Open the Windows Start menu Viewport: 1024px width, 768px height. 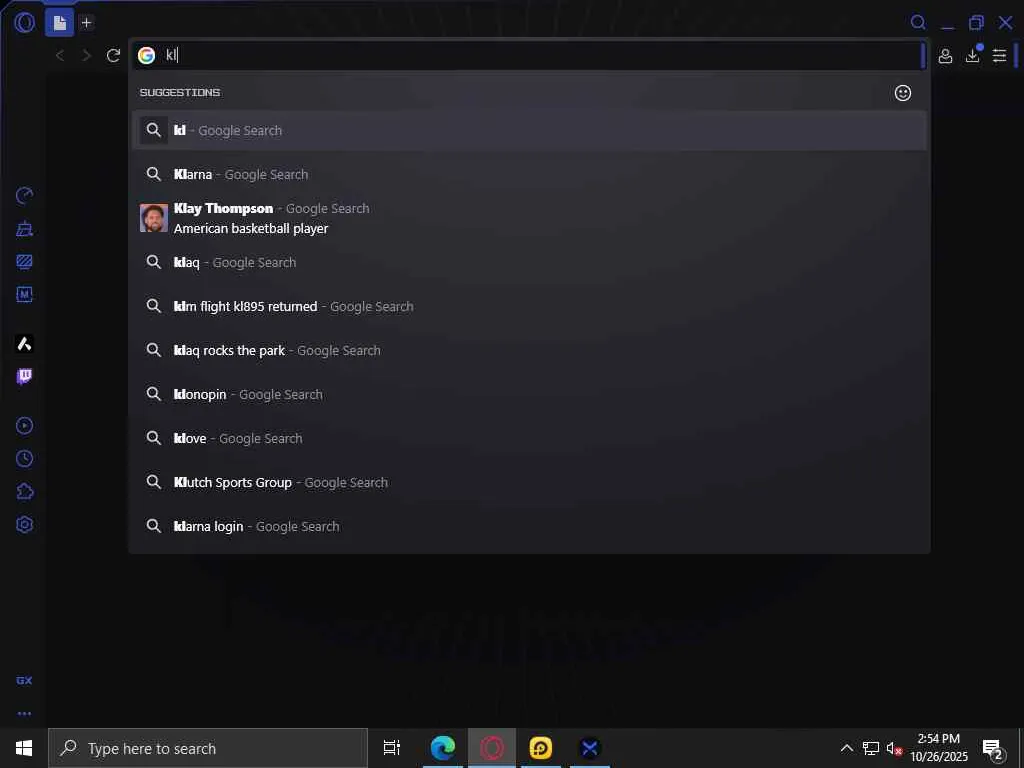point(24,748)
